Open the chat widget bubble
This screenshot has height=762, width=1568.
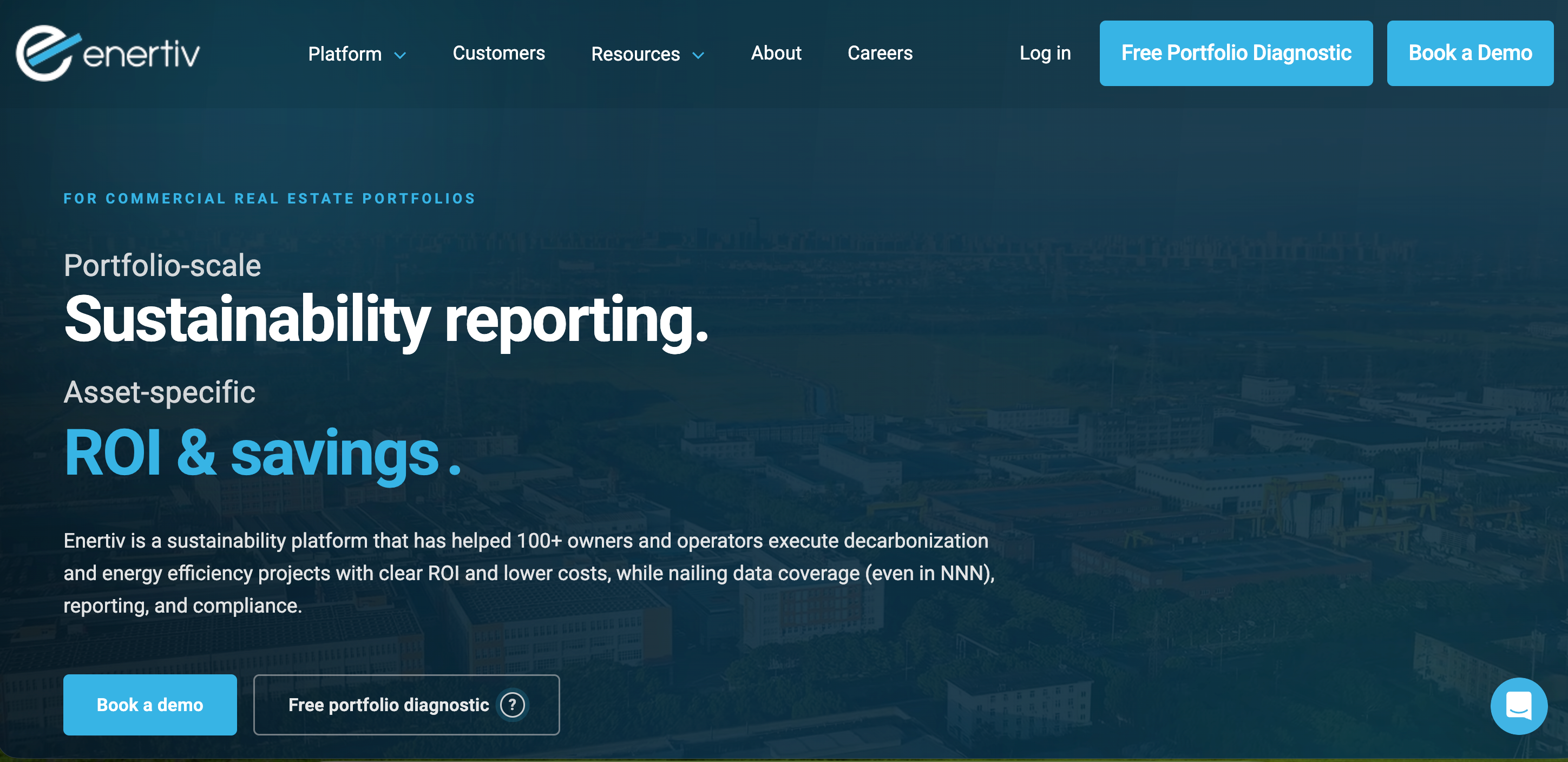pos(1519,705)
